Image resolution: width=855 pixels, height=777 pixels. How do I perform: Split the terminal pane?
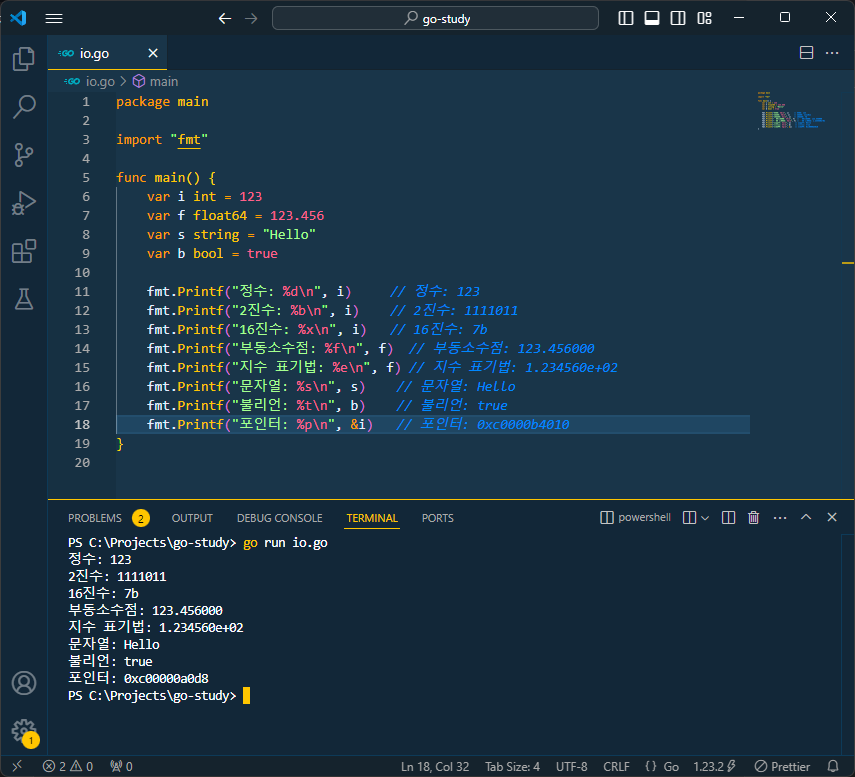pyautogui.click(x=728, y=517)
